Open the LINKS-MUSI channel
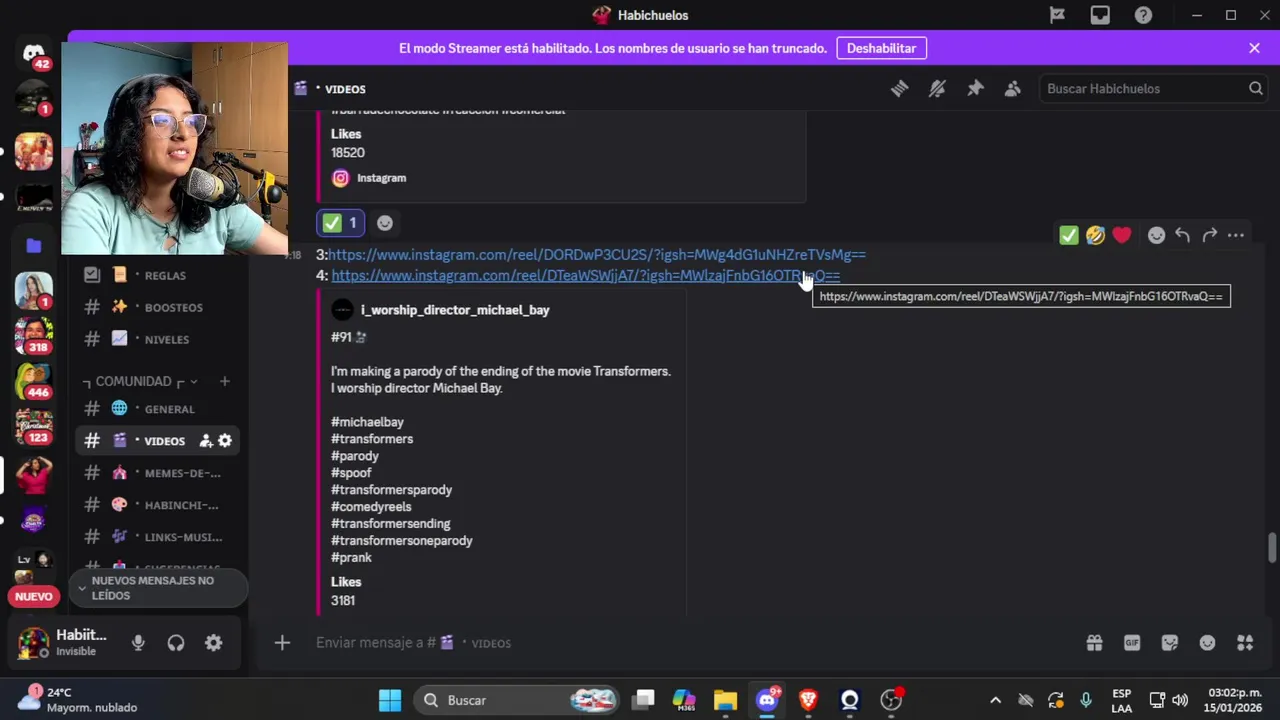 coord(160,537)
